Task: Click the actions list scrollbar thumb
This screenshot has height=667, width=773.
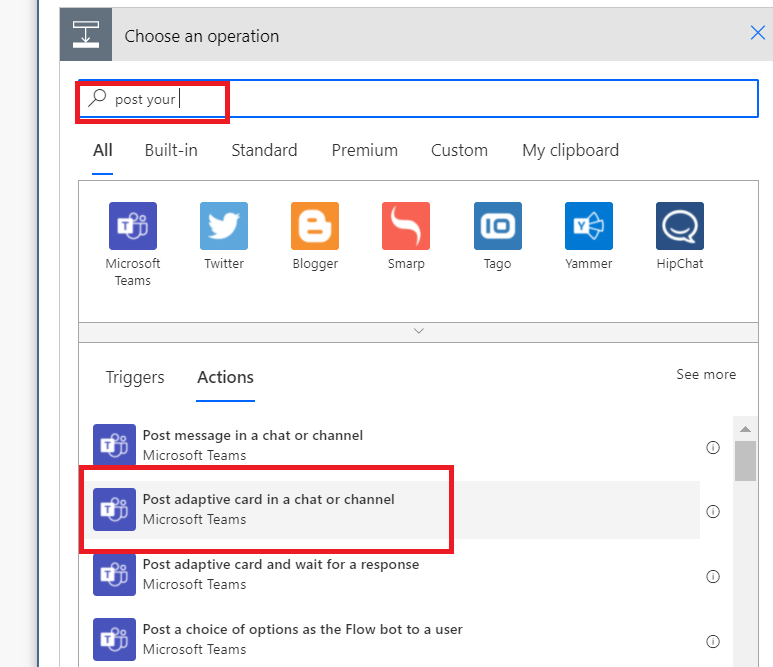Action: (x=745, y=461)
